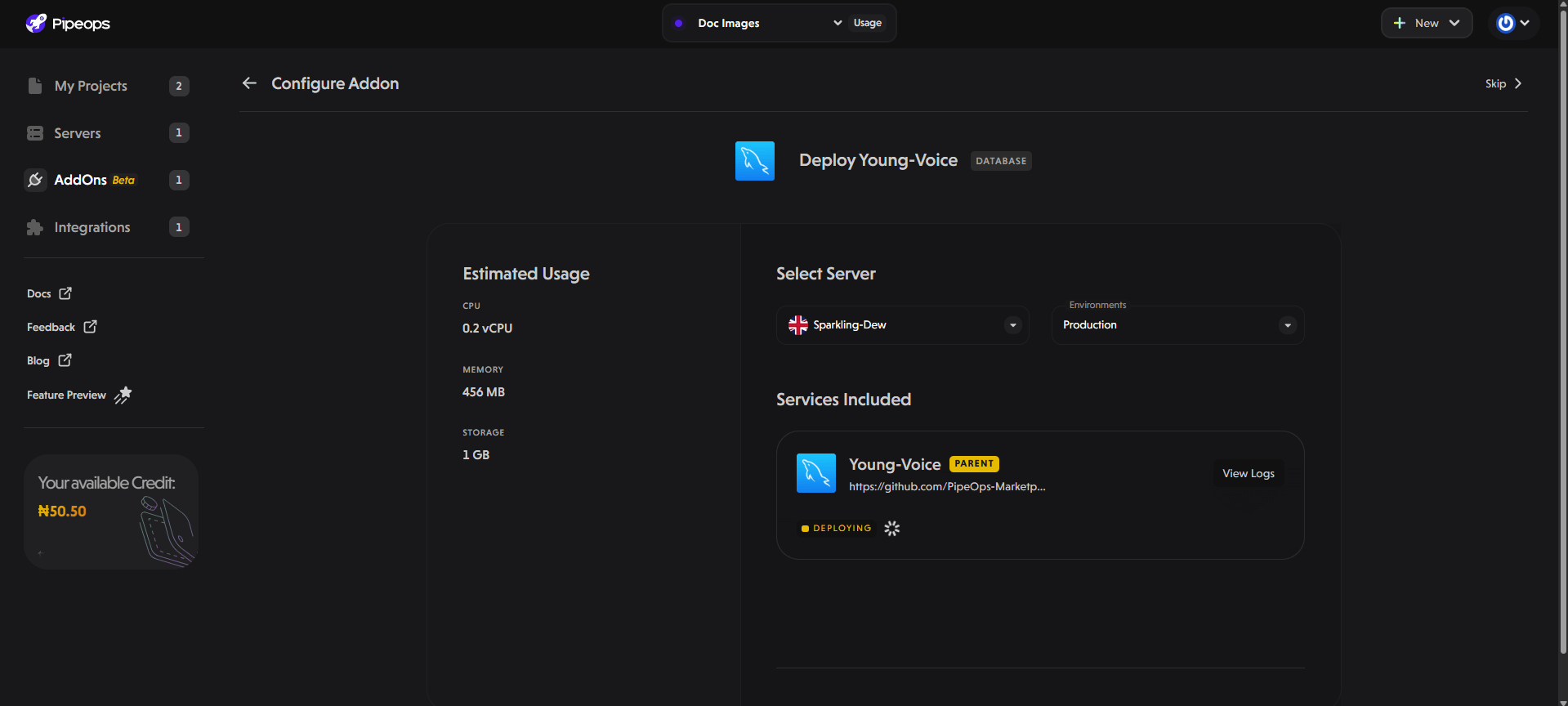Click the My Projects document icon
The width and height of the screenshot is (1568, 706).
[x=35, y=86]
